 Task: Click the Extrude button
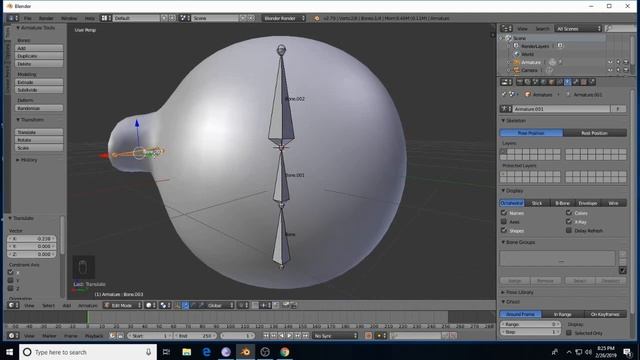click(39, 82)
